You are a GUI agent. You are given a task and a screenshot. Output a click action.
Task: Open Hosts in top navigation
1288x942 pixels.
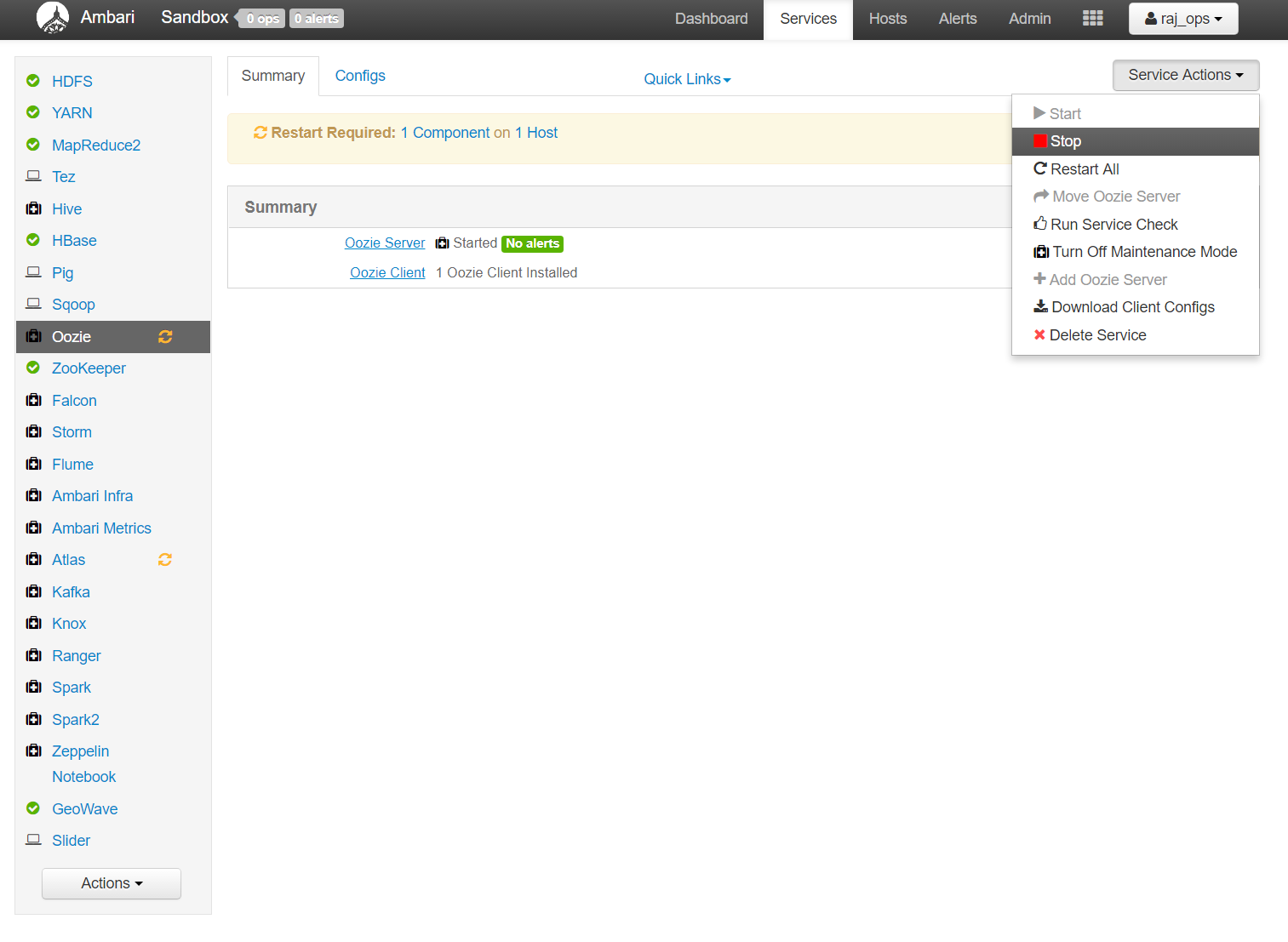click(888, 19)
